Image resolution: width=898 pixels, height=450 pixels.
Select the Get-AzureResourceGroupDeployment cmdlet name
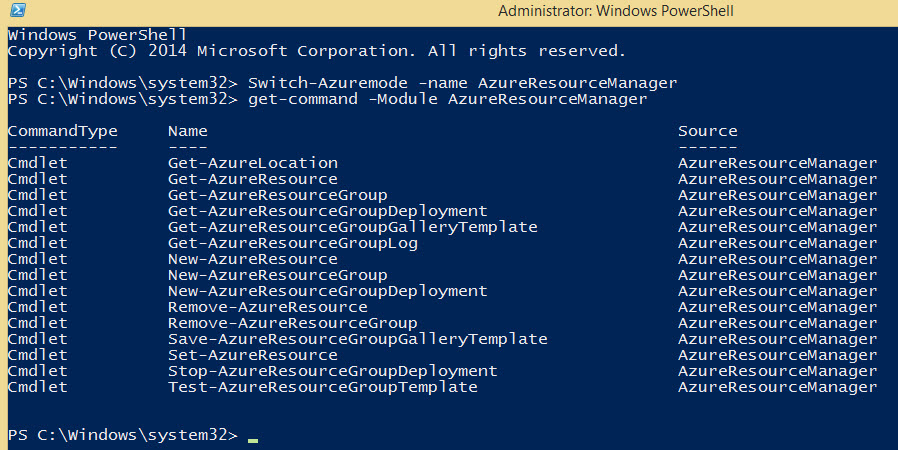click(328, 211)
